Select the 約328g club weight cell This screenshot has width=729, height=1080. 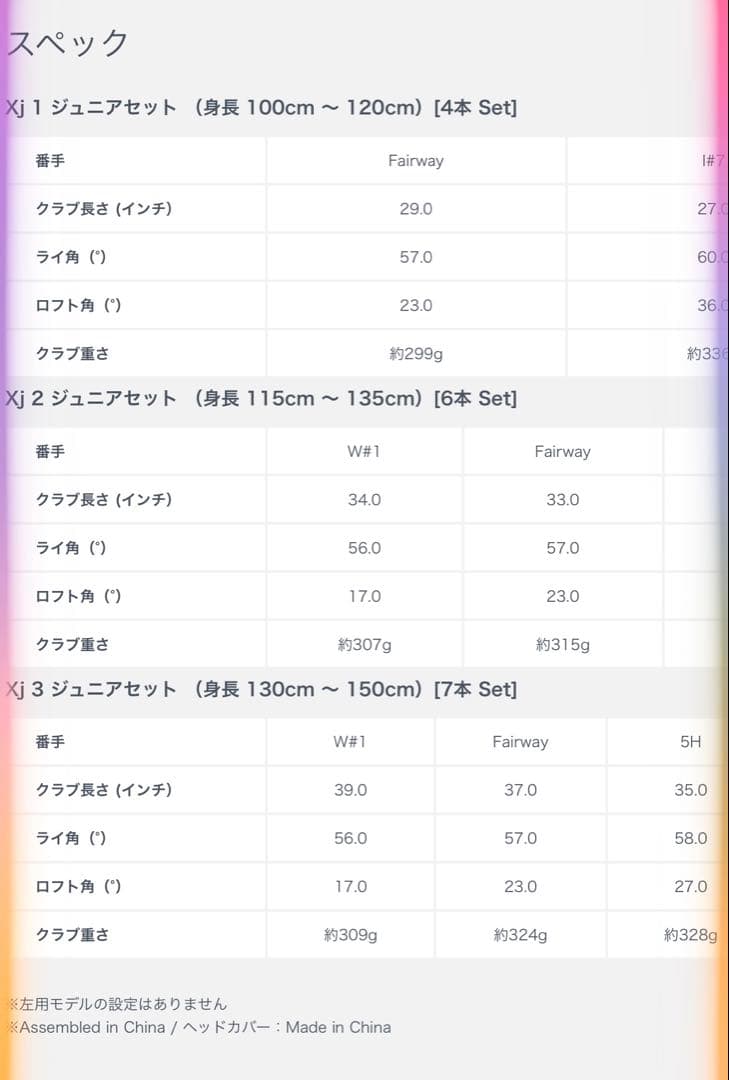click(x=690, y=936)
